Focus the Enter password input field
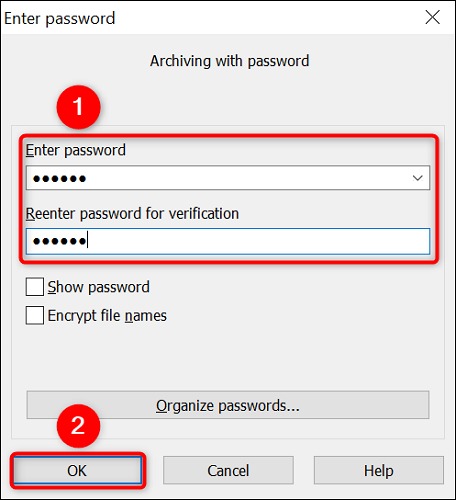The height and width of the screenshot is (500, 456). point(228,178)
